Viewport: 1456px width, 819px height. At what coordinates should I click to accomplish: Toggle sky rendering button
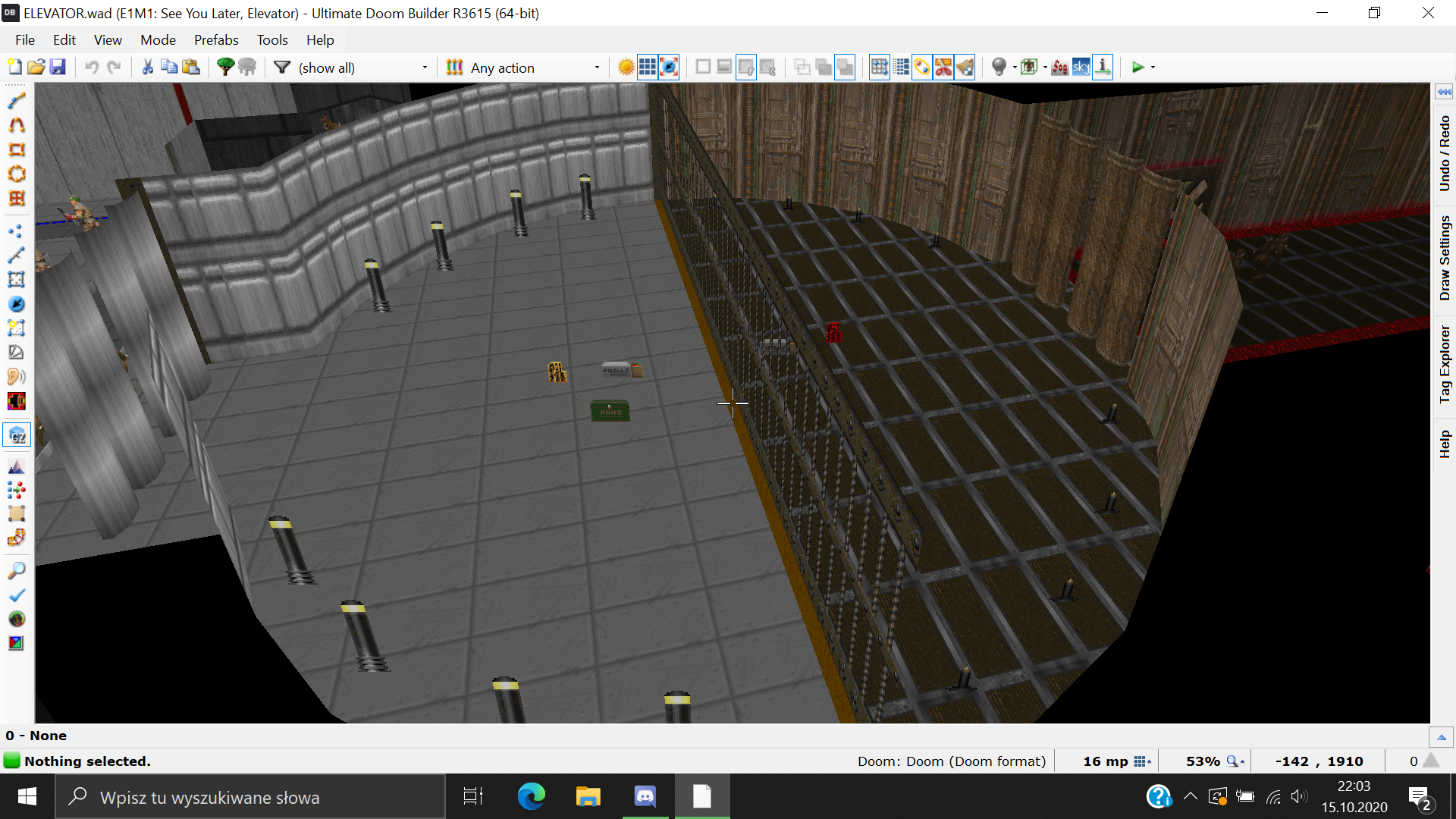[x=1081, y=67]
